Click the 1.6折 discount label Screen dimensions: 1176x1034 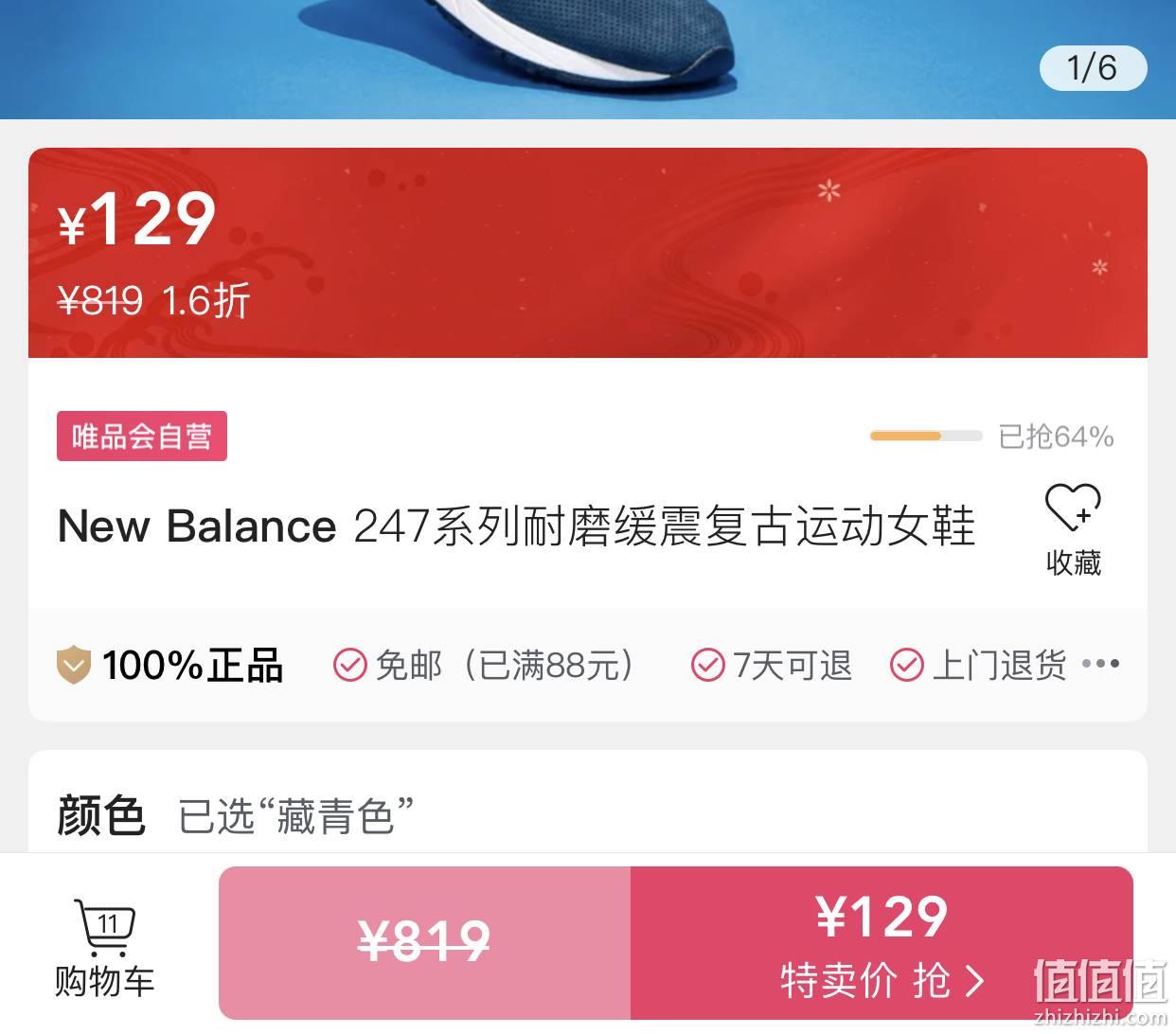pyautogui.click(x=205, y=301)
